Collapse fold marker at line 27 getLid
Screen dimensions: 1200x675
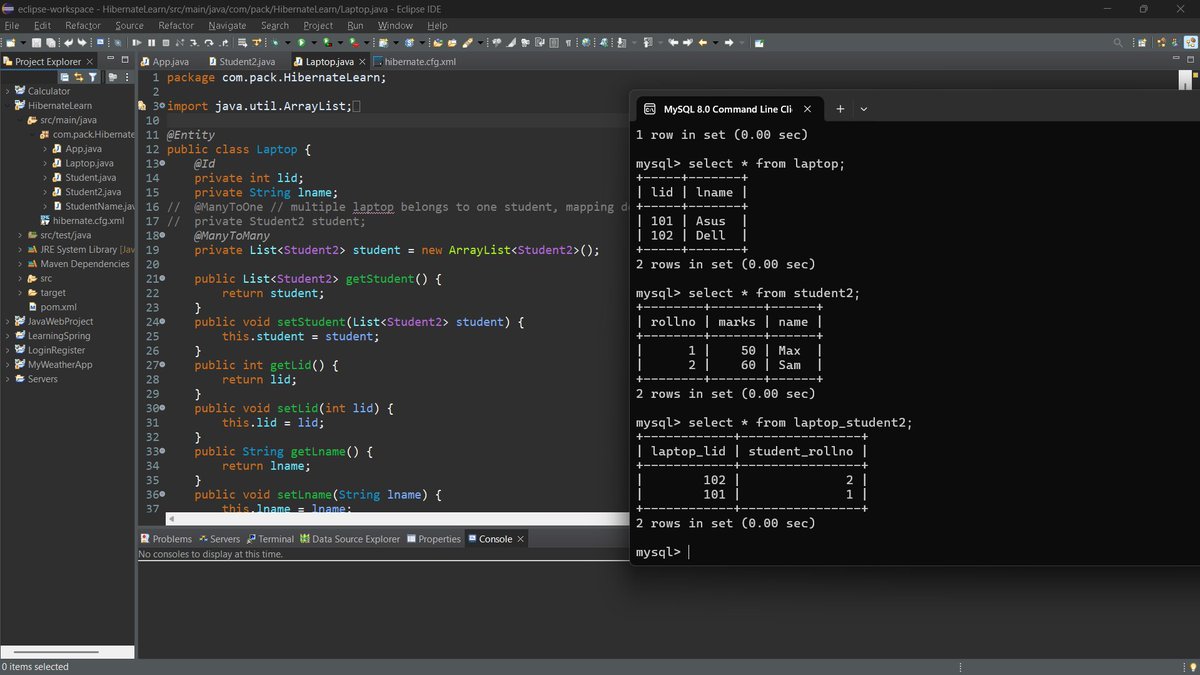161,365
